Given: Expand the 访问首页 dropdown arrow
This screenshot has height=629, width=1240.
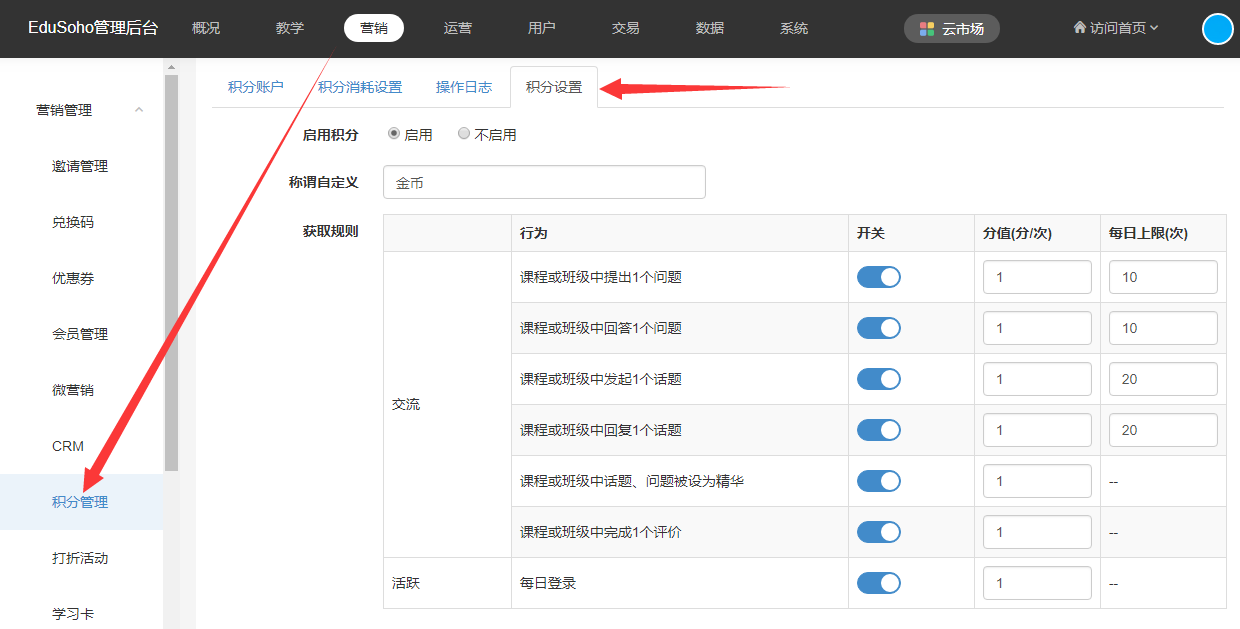Looking at the screenshot, I should [x=1154, y=28].
